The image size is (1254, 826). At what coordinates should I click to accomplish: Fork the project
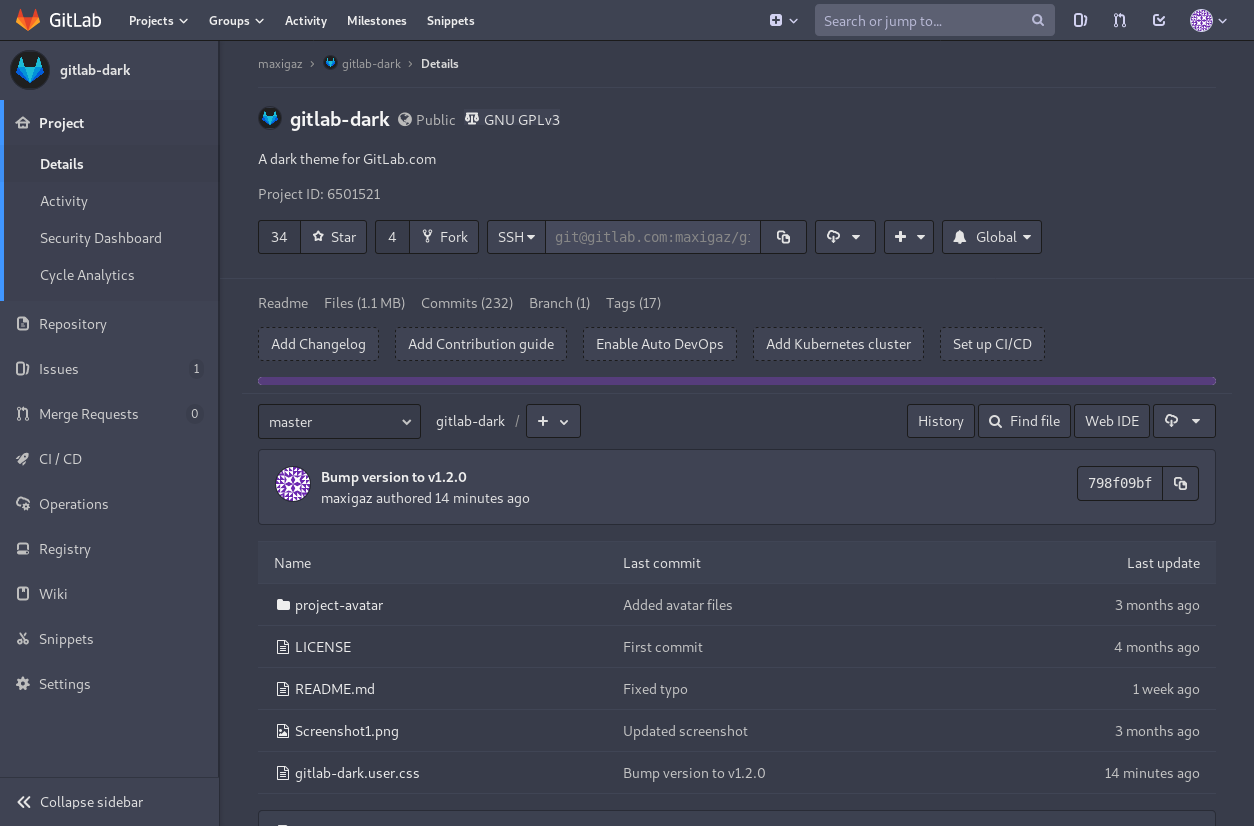445,237
